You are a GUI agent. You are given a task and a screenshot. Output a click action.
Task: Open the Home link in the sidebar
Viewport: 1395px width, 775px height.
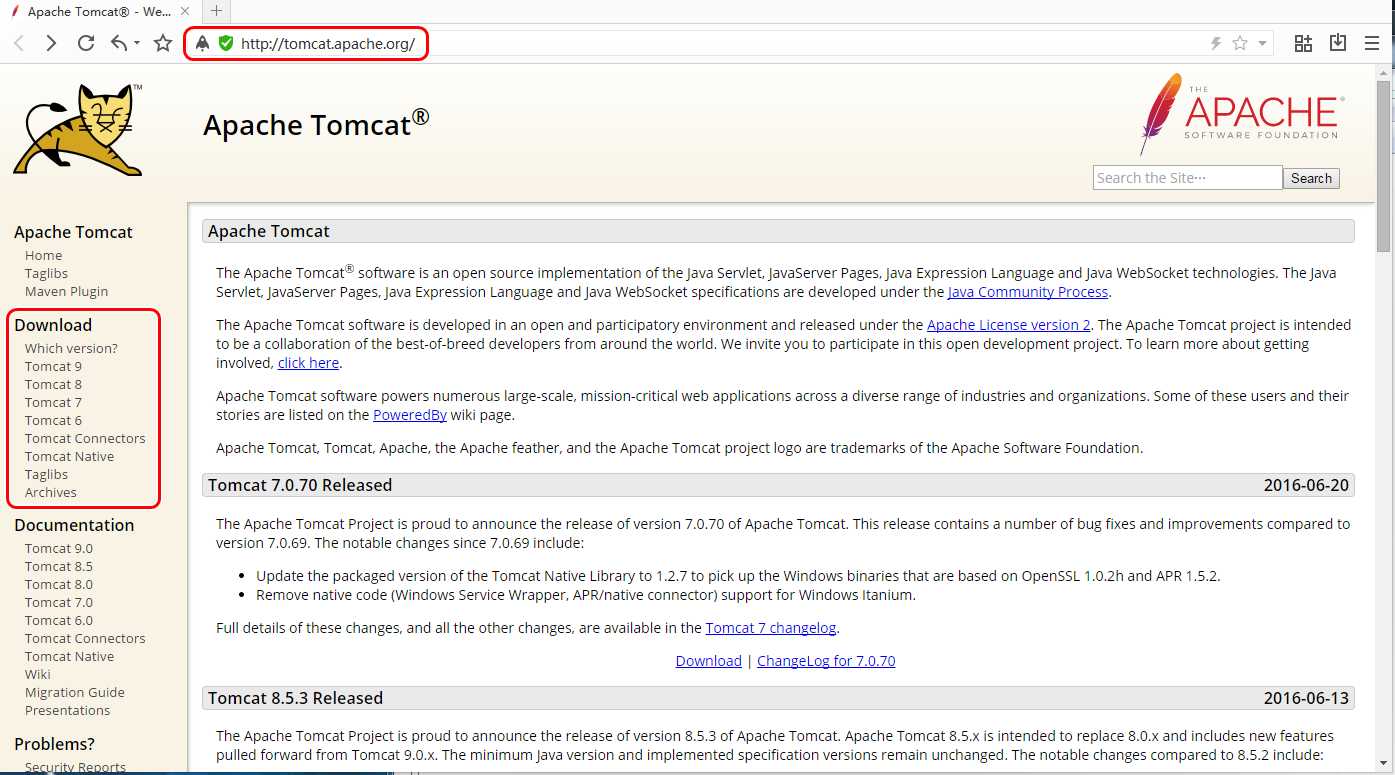43,255
